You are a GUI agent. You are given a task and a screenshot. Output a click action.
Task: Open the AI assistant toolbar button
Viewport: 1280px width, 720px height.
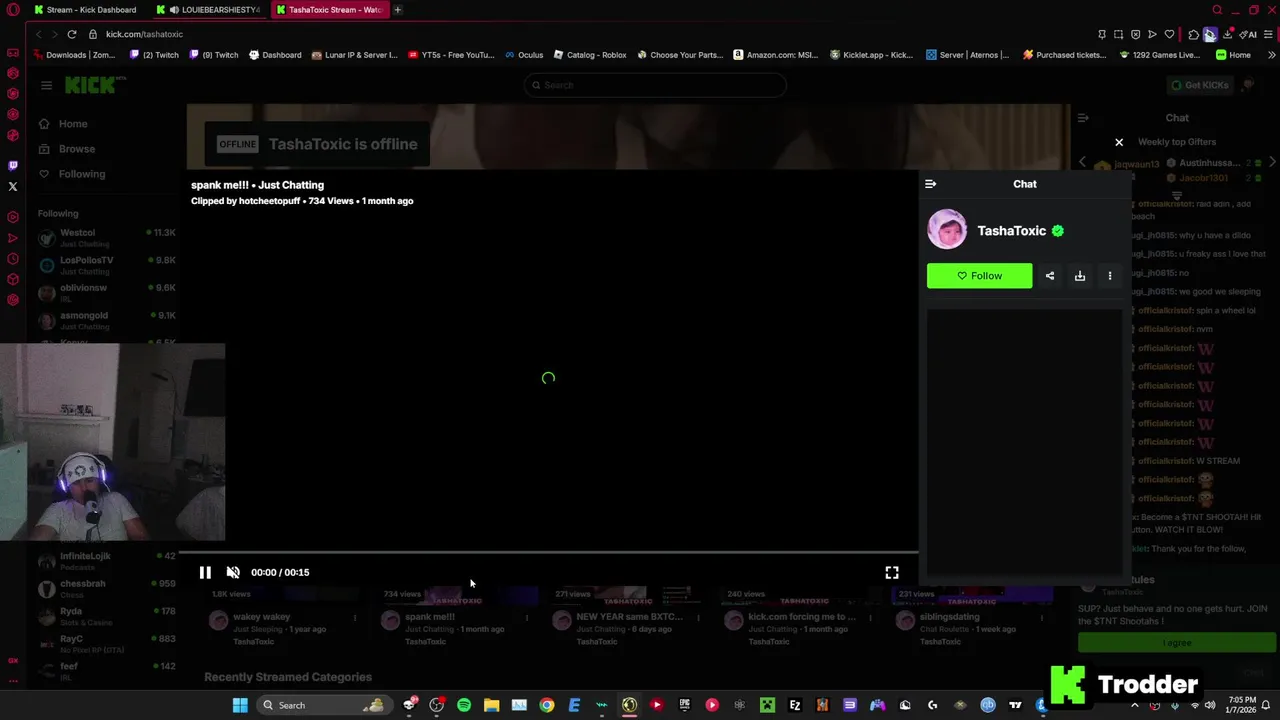(1250, 34)
